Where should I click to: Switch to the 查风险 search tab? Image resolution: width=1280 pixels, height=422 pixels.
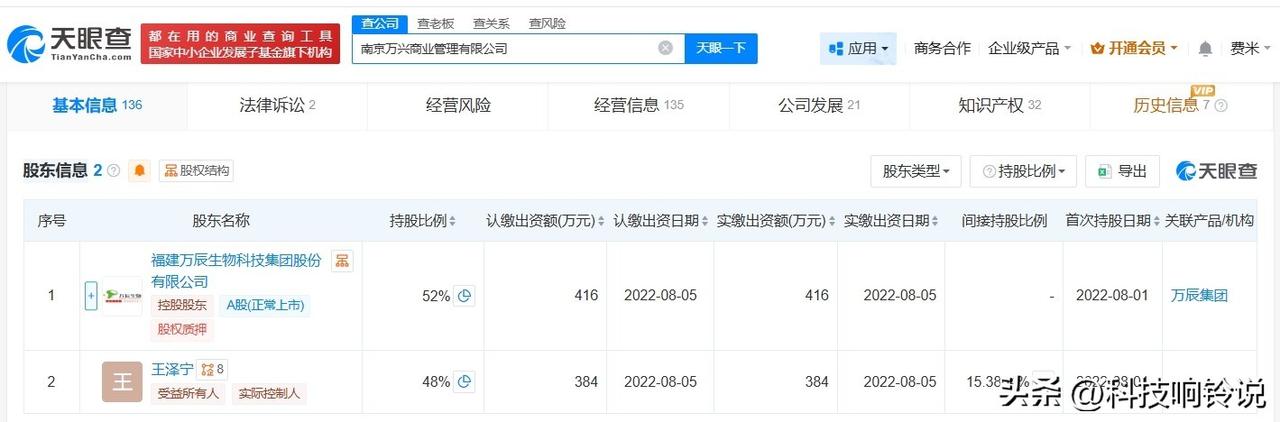click(547, 22)
